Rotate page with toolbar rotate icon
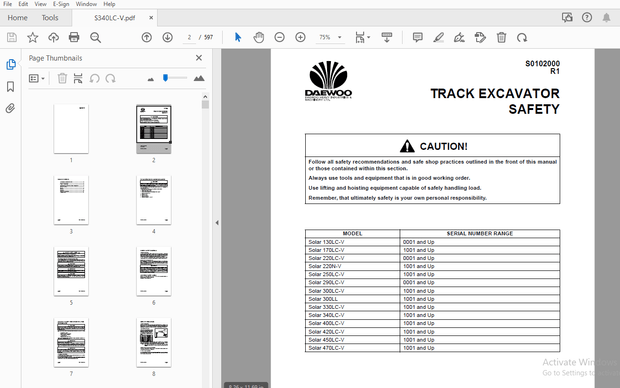620x388 pixels. (x=522, y=38)
